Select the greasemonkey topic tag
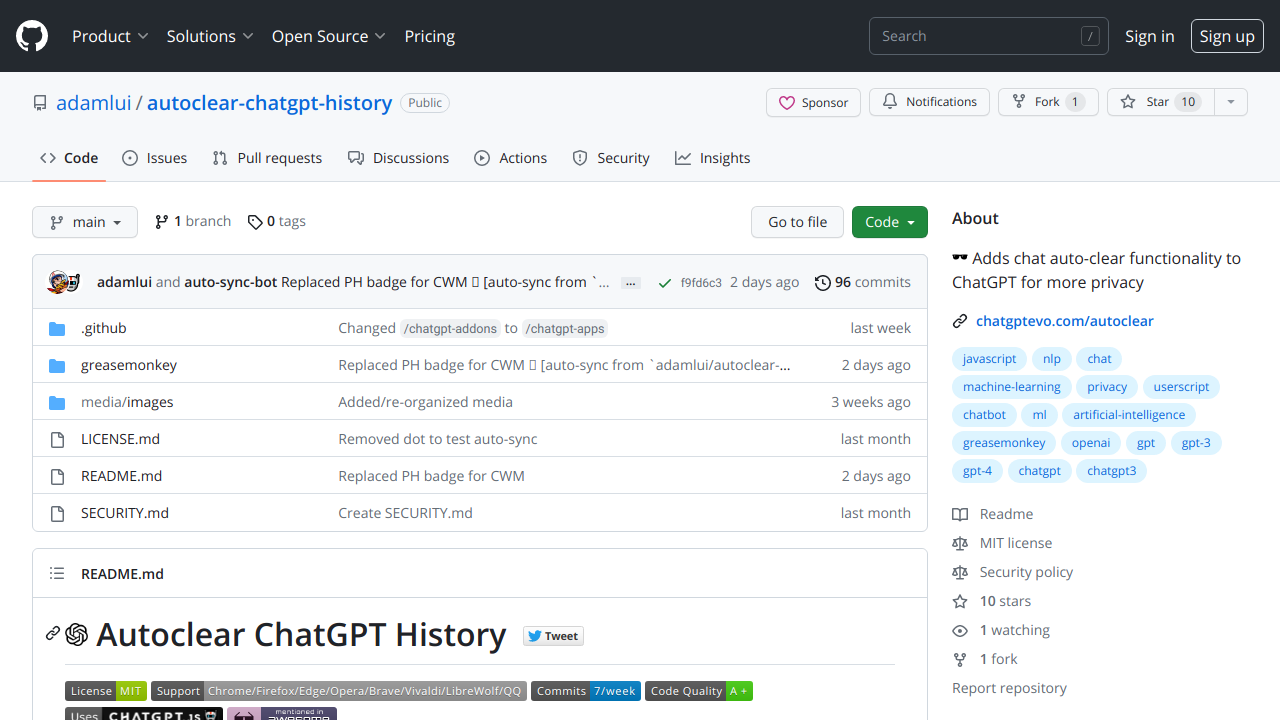The height and width of the screenshot is (720, 1280). [1004, 443]
